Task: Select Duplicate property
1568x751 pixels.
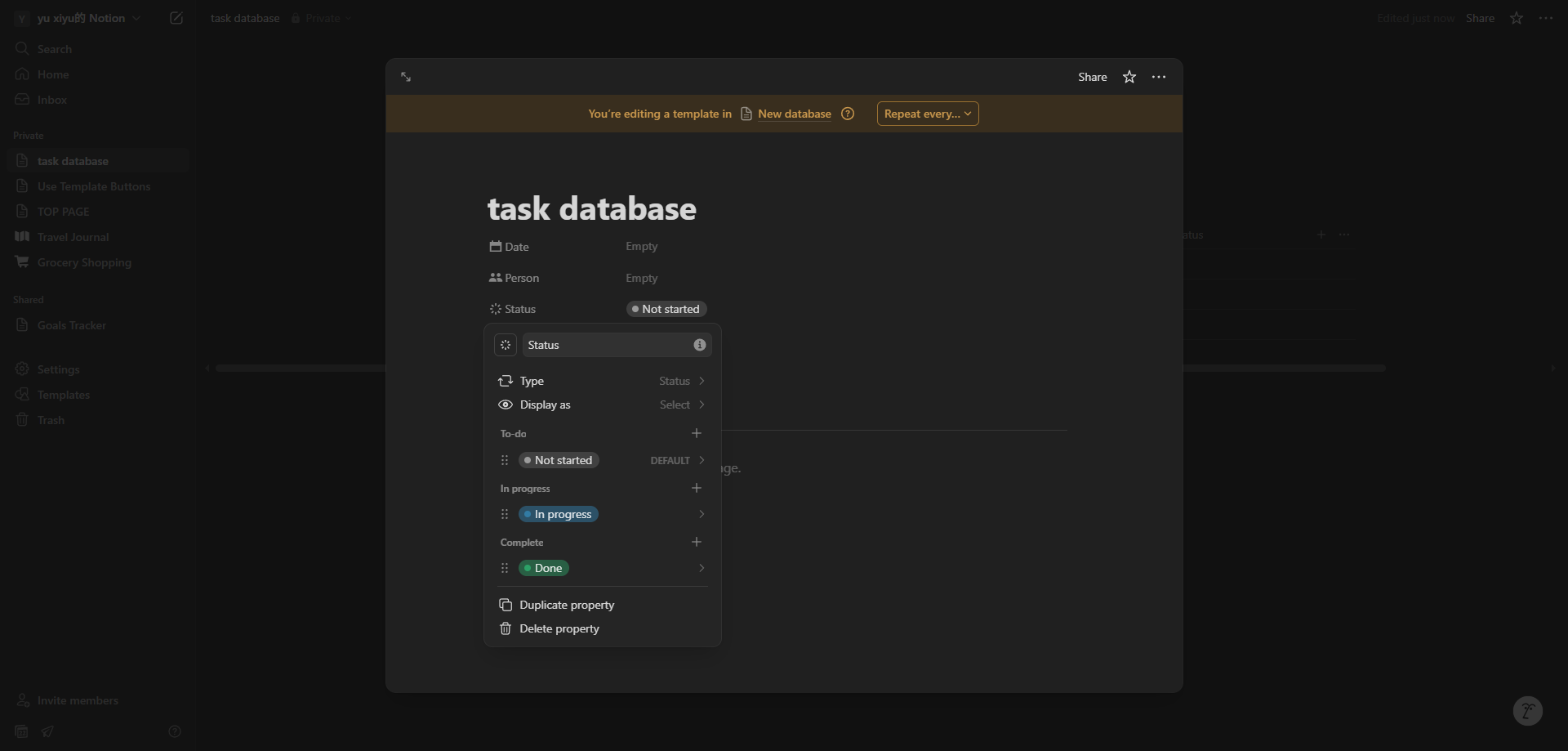Action: (x=602, y=605)
